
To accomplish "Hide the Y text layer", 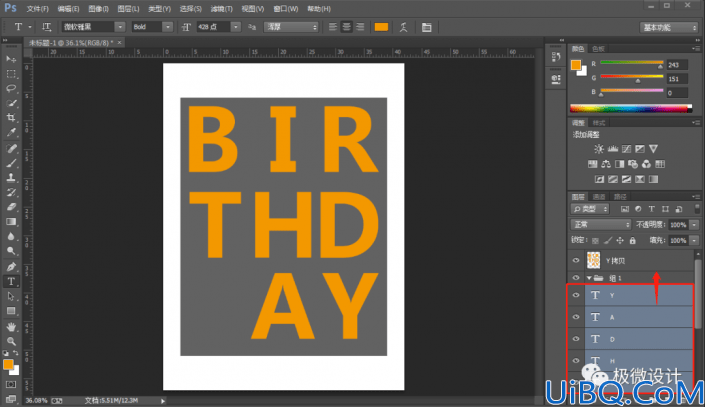I will (576, 295).
